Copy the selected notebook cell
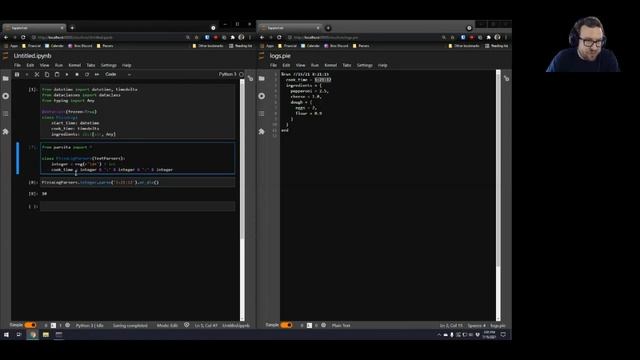This screenshot has width=640, height=360. (x=47, y=75)
